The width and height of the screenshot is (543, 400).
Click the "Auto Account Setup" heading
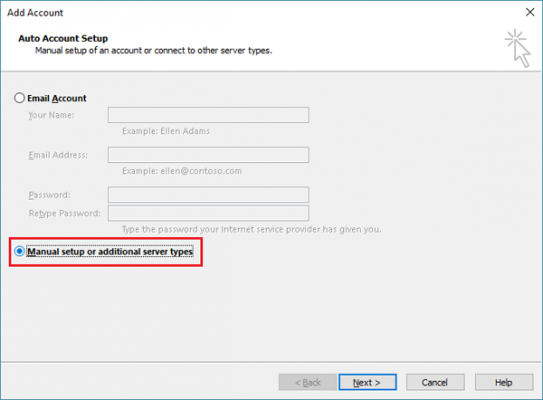pos(63,38)
